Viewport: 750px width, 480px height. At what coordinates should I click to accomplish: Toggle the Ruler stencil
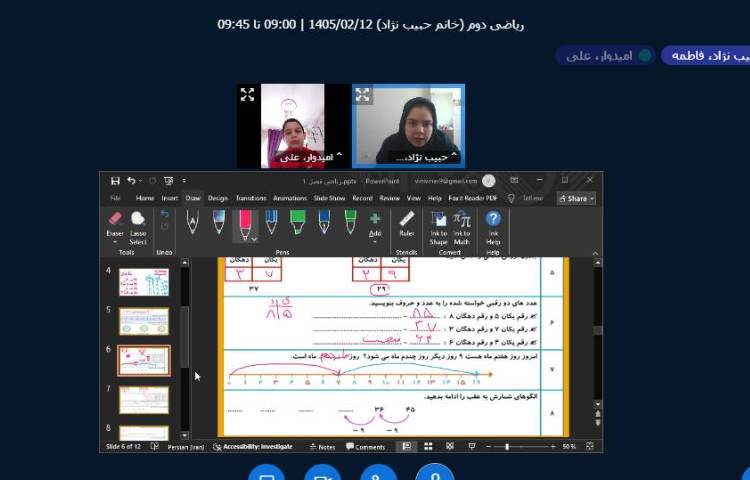pos(407,224)
